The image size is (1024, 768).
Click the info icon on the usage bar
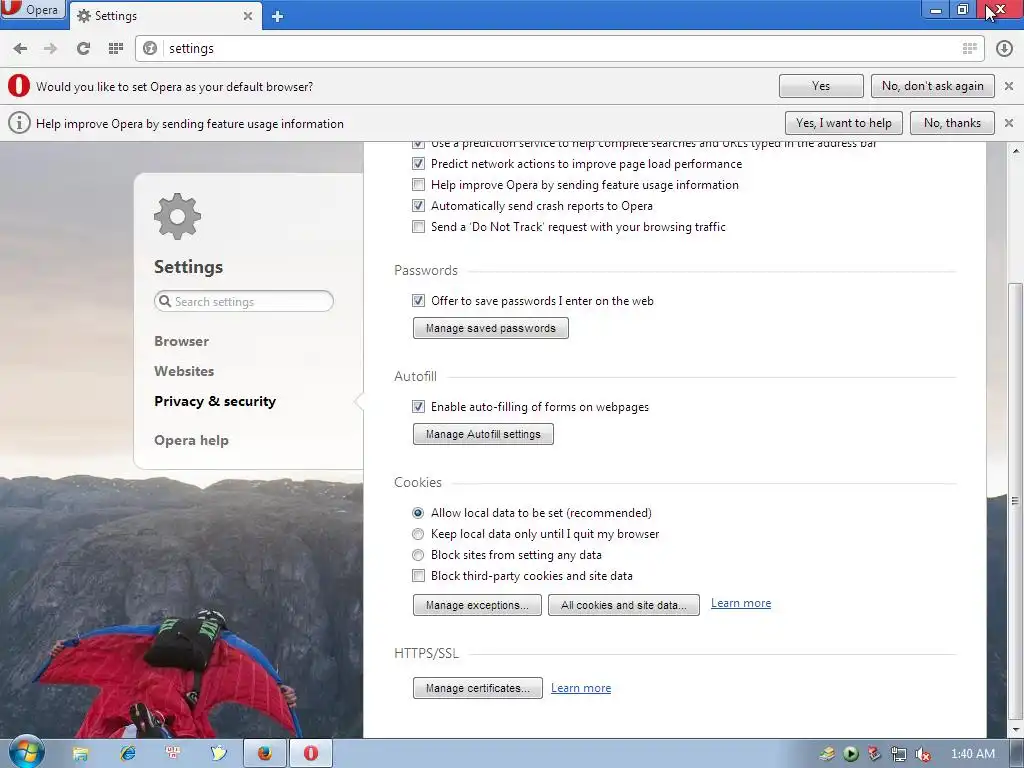19,123
